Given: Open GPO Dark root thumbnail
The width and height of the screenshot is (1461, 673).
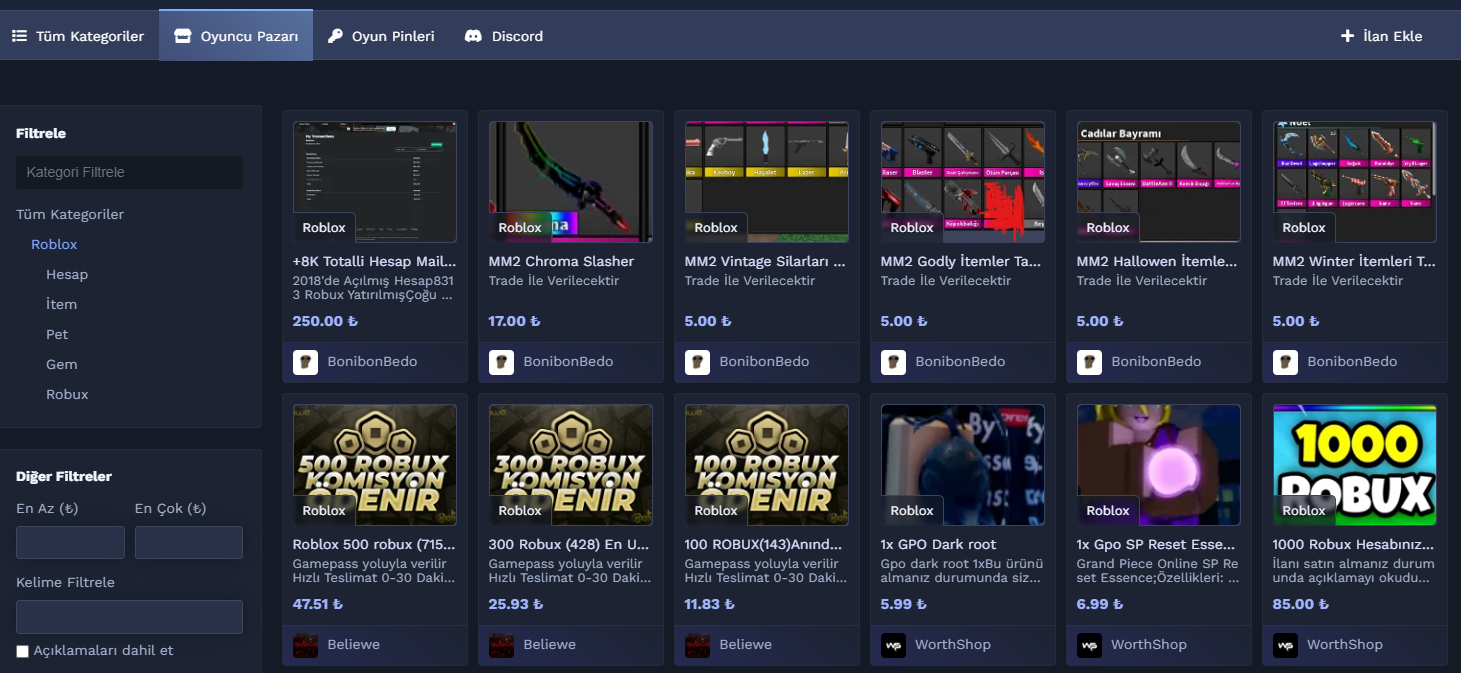Looking at the screenshot, I should point(963,465).
